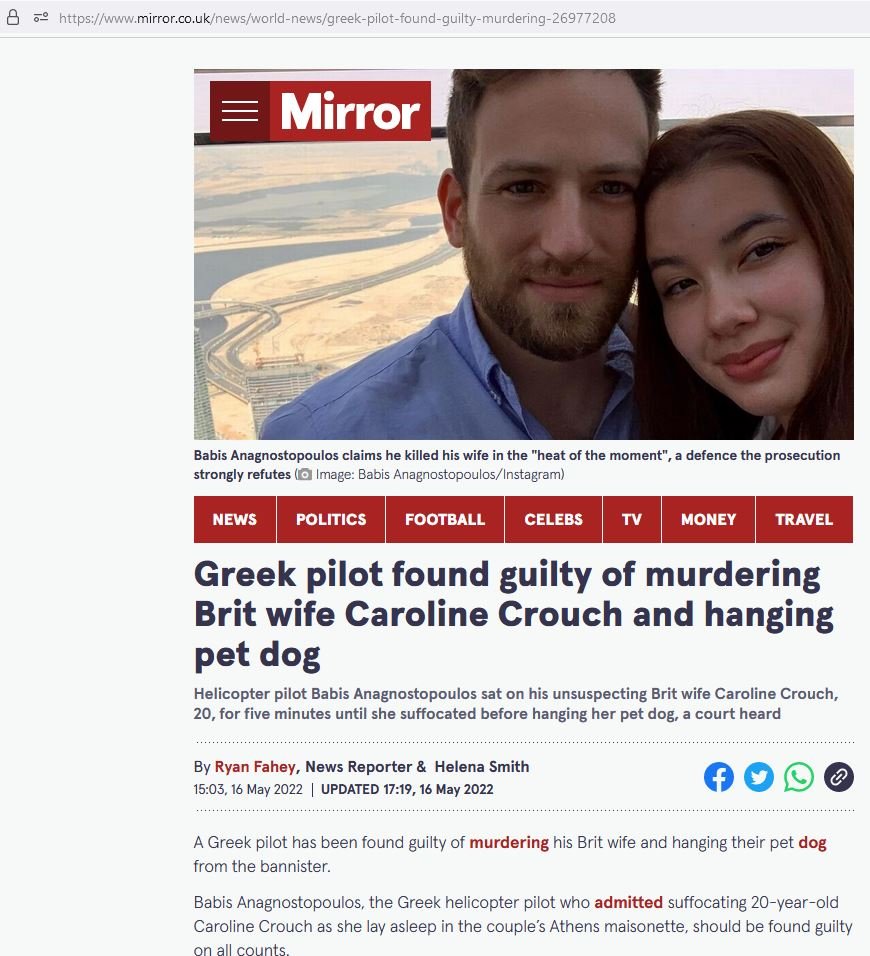Click the padlock icon in address bar

tap(13, 18)
